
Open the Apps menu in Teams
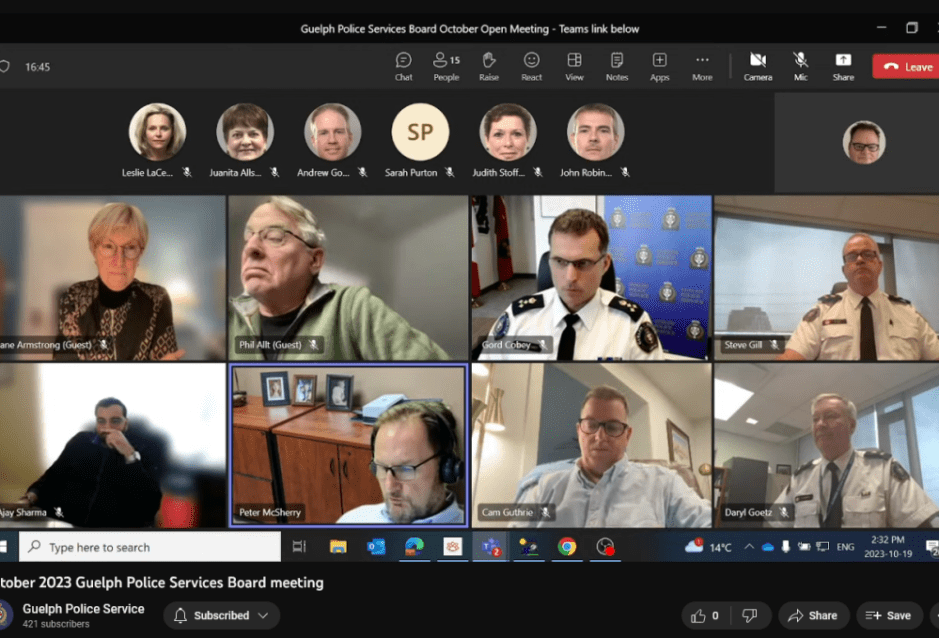660,66
